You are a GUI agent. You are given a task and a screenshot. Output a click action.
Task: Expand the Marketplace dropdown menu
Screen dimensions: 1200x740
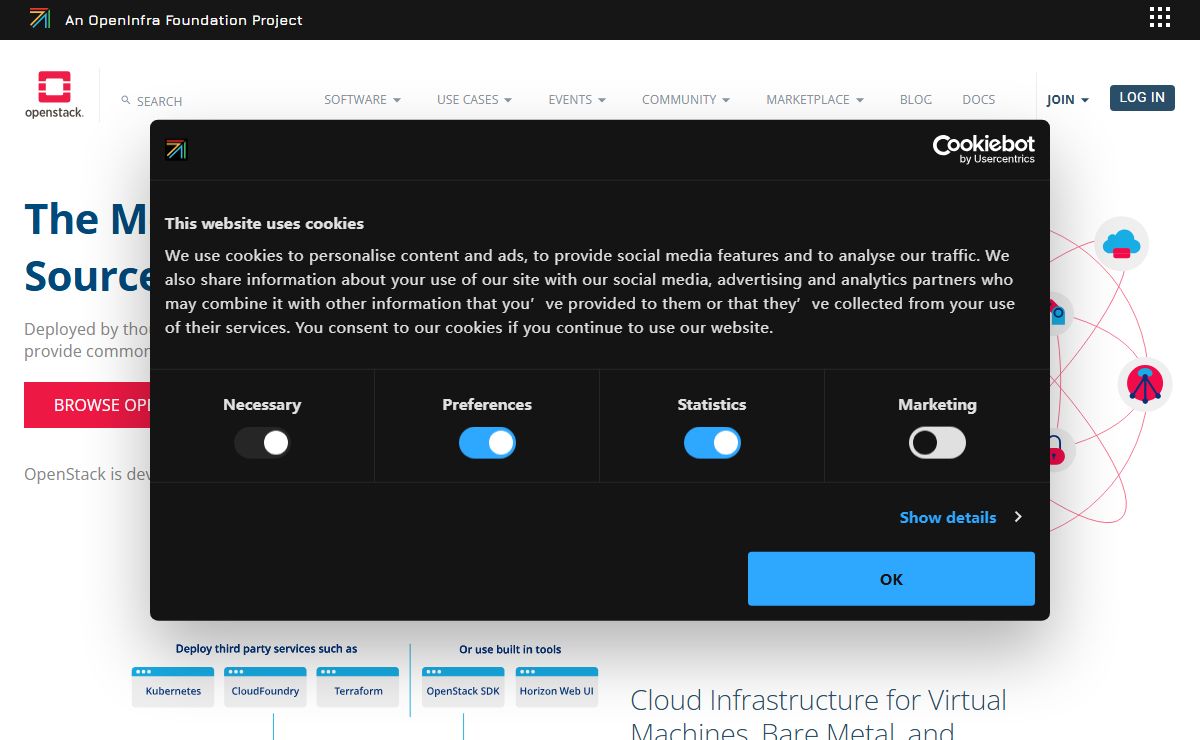[x=815, y=100]
